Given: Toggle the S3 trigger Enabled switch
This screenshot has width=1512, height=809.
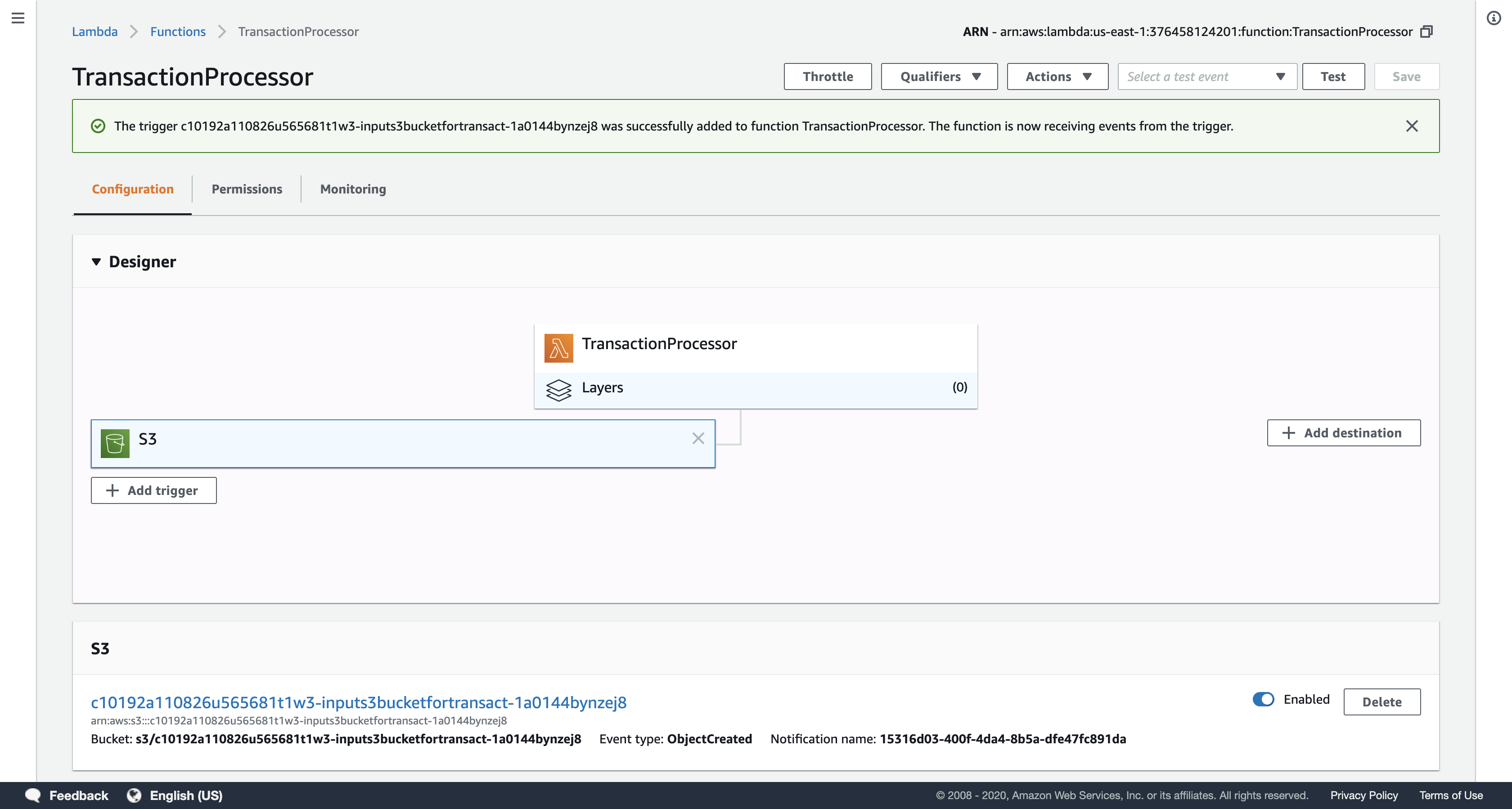Looking at the screenshot, I should coord(1263,699).
